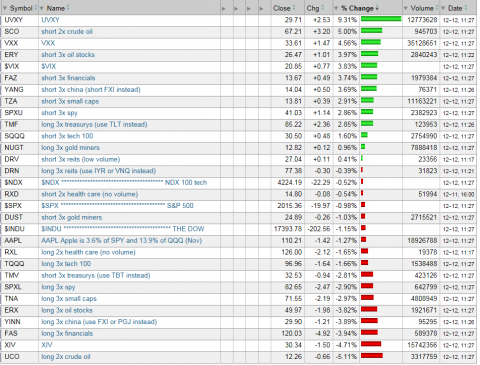This screenshot has height=365, width=480.
Task: Click the Symbol column sort arrows
Action: click(x=35, y=8)
